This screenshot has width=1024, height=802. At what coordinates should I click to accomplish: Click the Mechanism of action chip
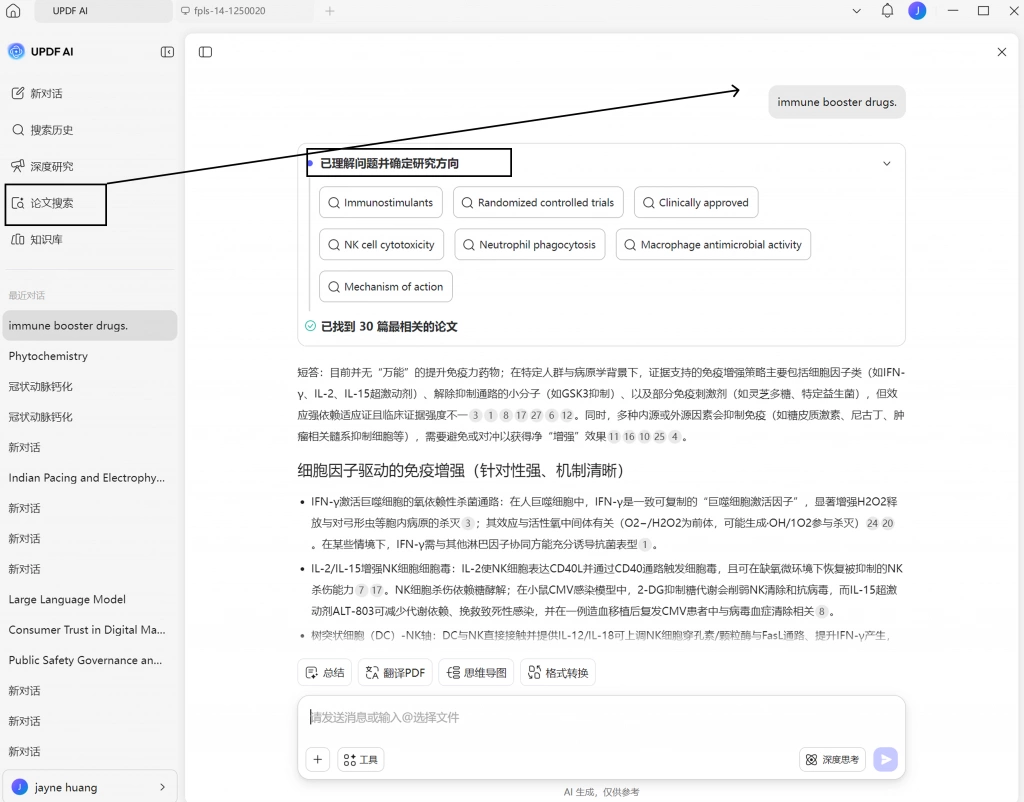point(386,287)
